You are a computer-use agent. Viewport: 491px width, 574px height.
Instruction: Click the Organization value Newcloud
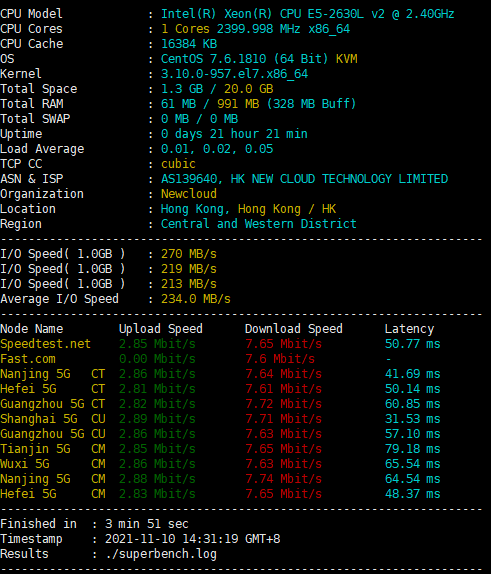pyautogui.click(x=189, y=194)
